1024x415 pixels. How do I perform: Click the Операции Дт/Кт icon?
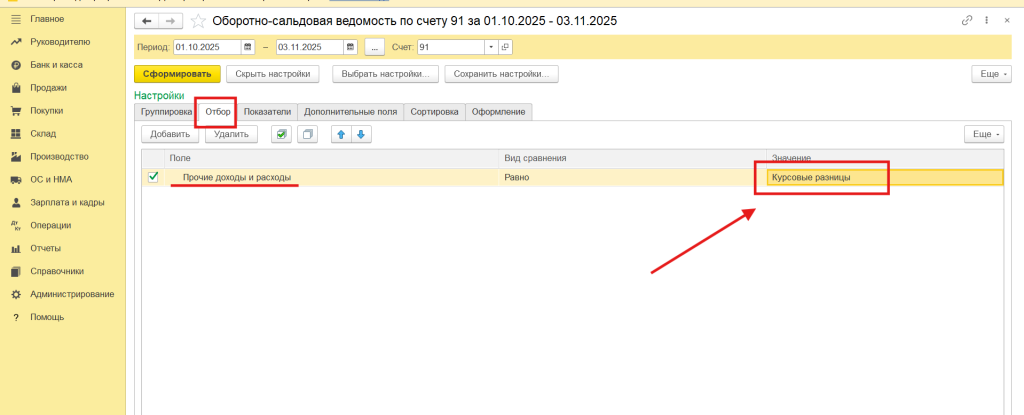click(16, 225)
